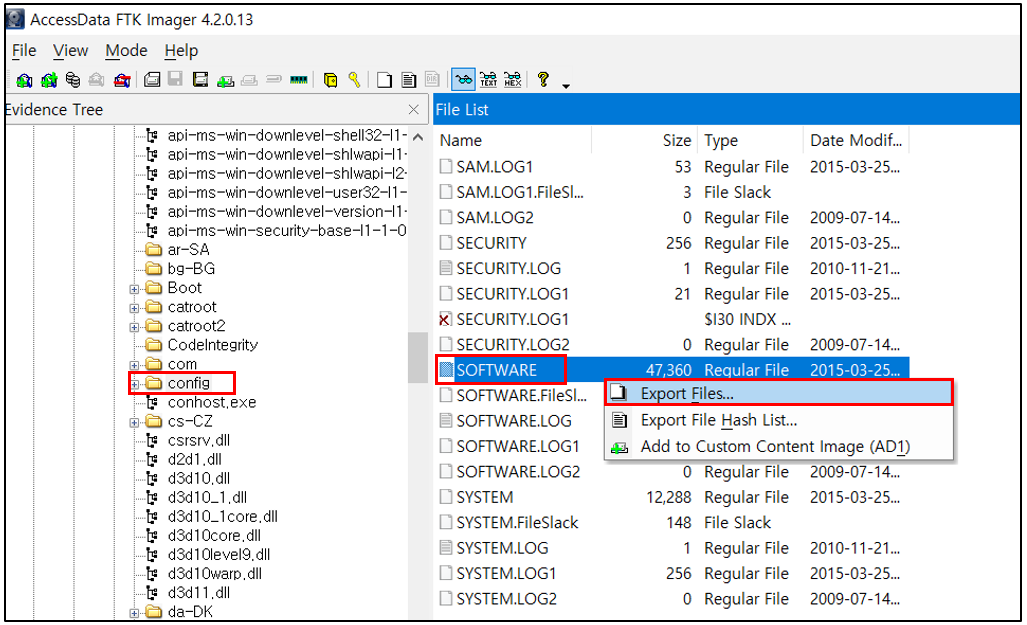
Task: Toggle the HEX view glasses icon
Action: click(x=513, y=80)
